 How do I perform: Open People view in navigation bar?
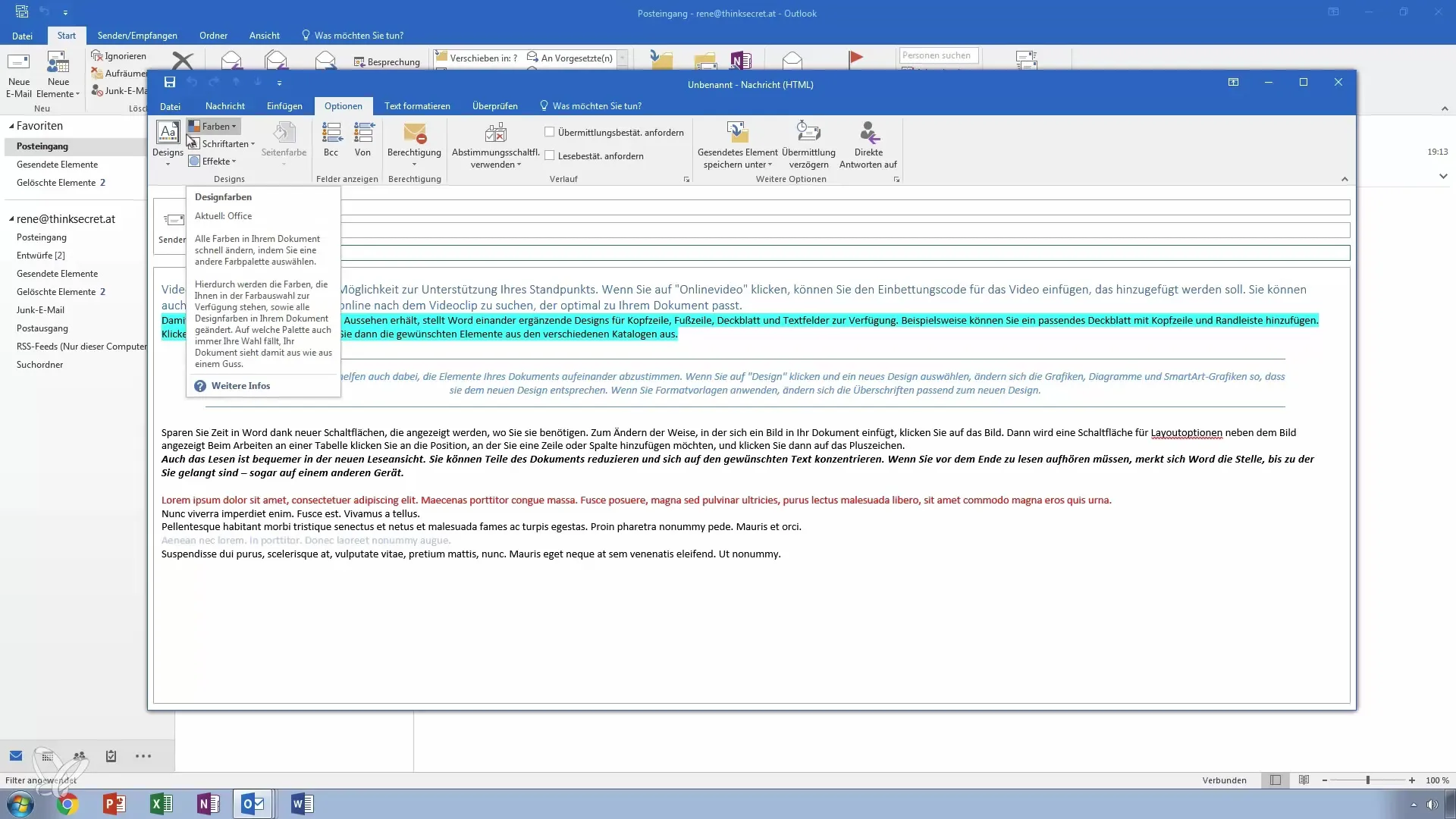[x=80, y=755]
